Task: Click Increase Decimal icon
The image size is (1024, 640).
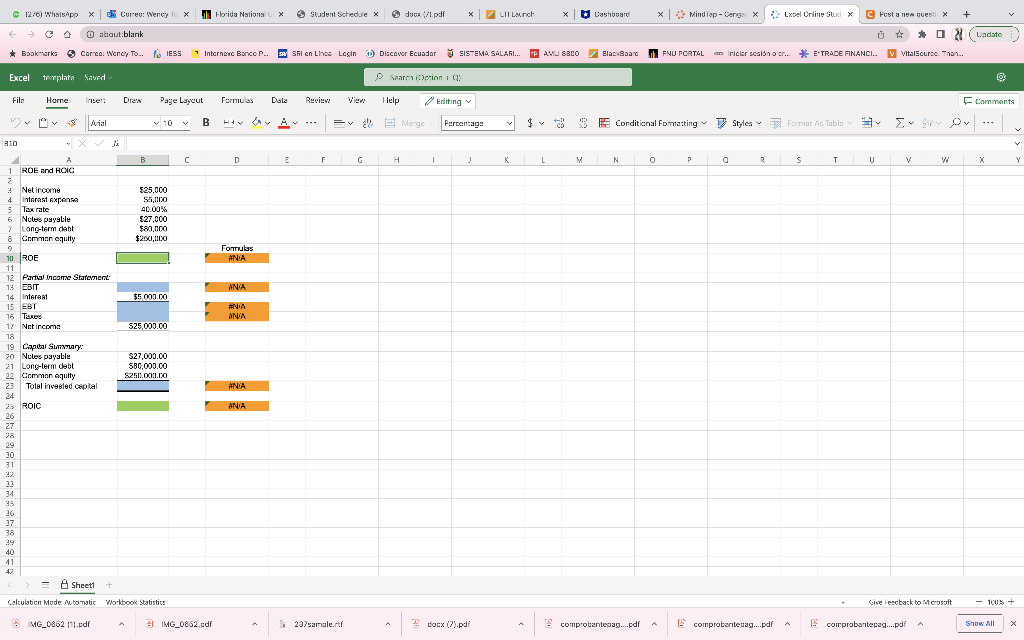Action: click(560, 123)
